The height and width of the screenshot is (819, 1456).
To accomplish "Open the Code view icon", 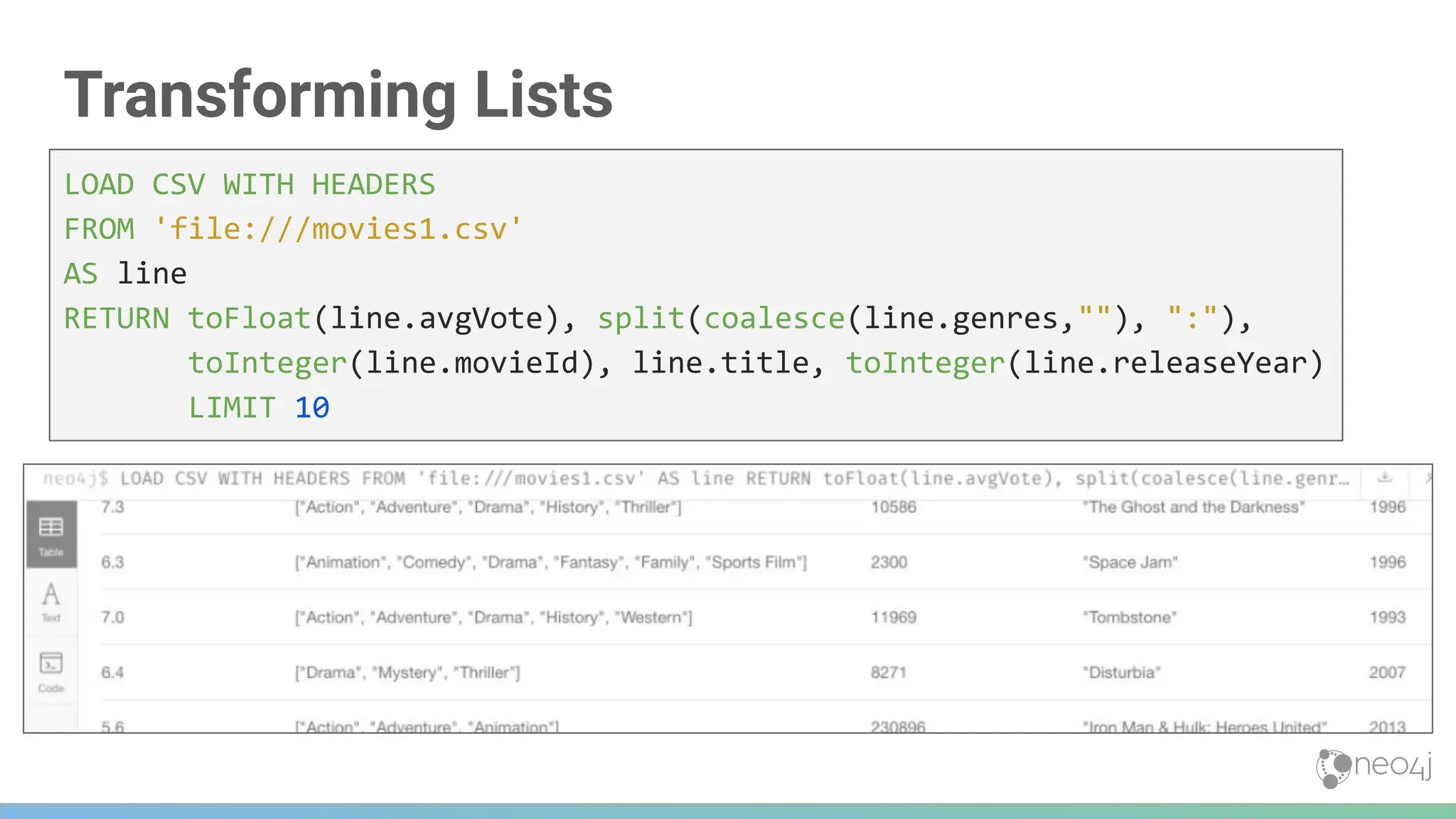I will tap(51, 671).
